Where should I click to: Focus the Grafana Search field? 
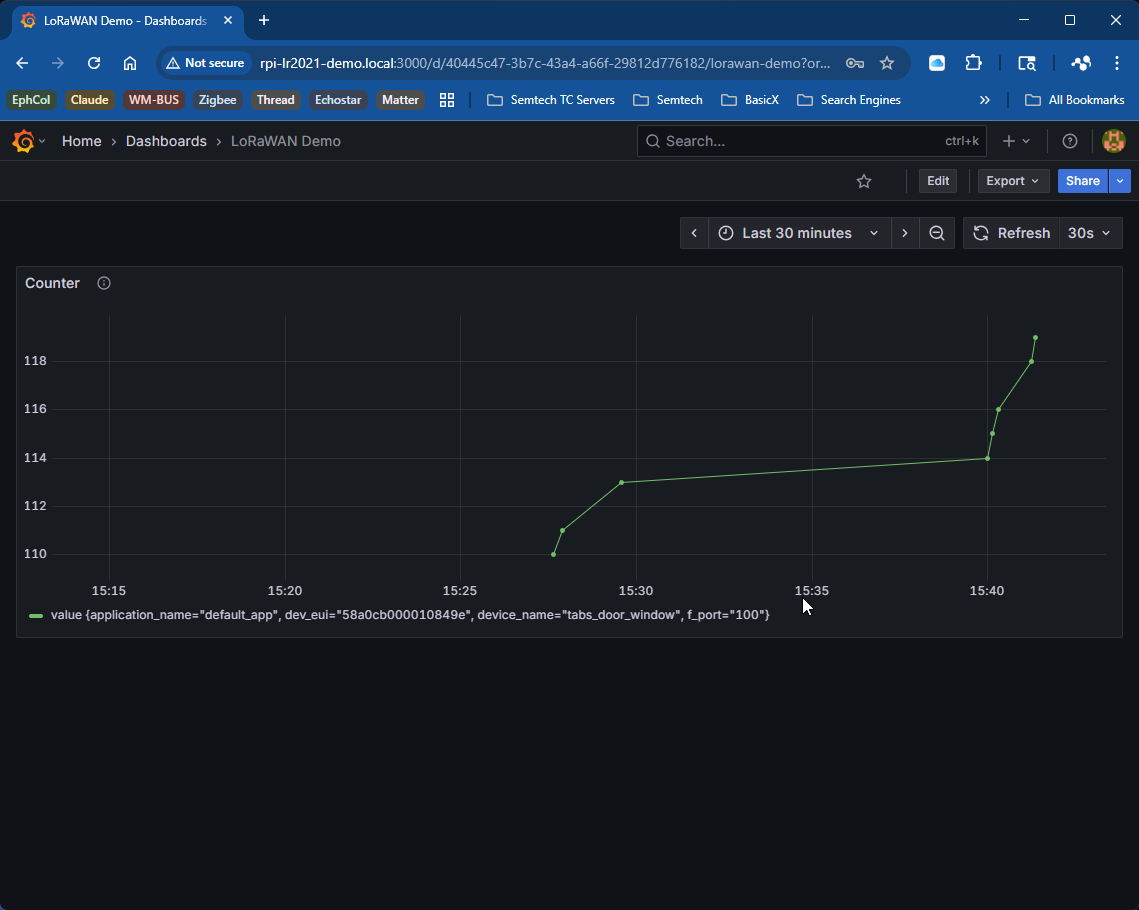tap(811, 141)
